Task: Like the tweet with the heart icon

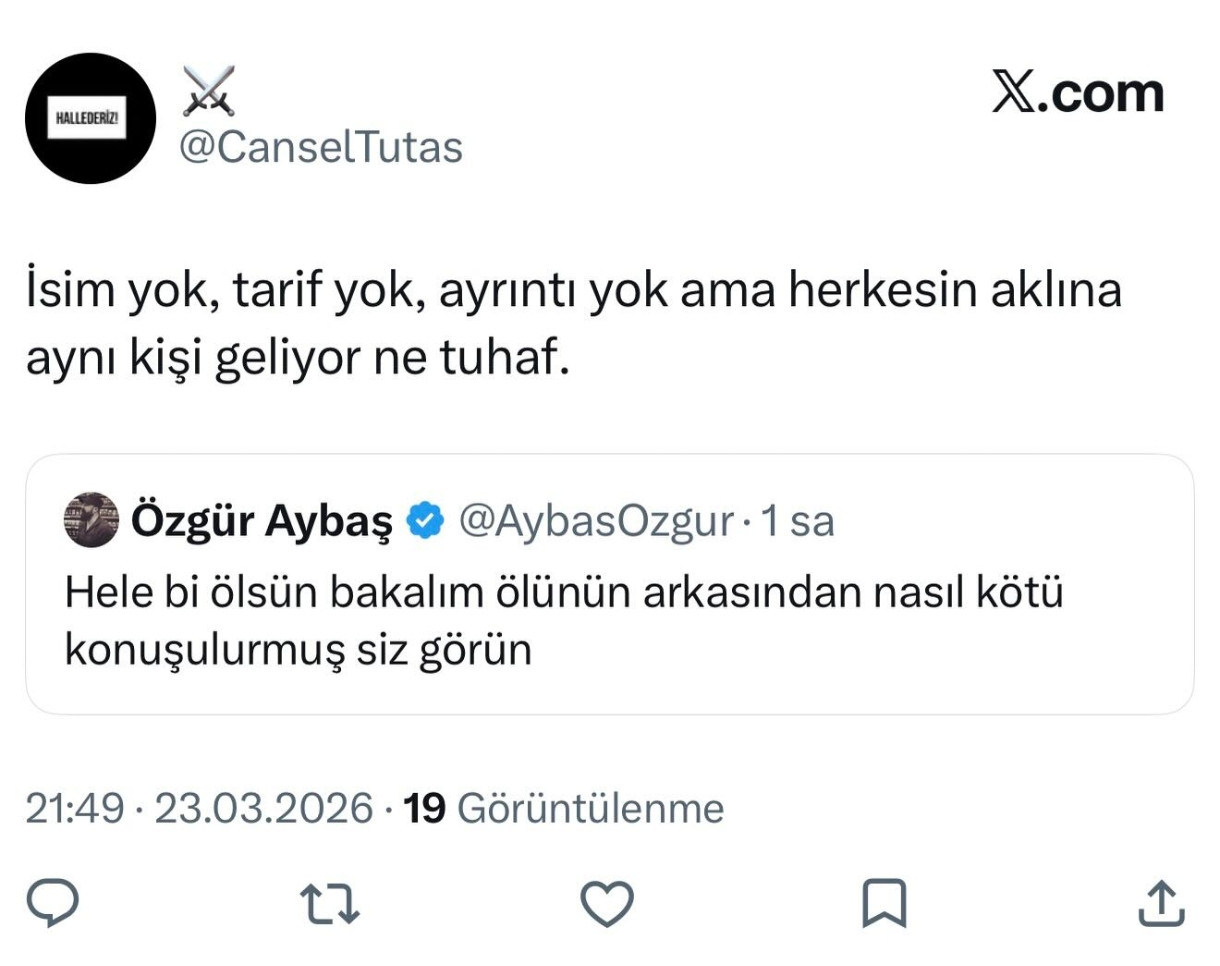Action: point(607,903)
